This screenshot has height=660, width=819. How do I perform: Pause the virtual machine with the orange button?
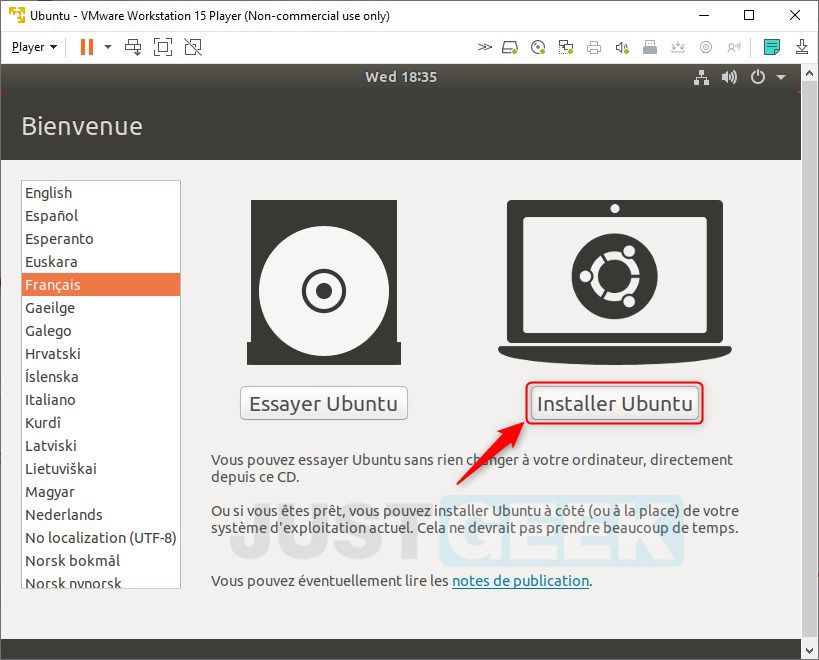click(87, 47)
